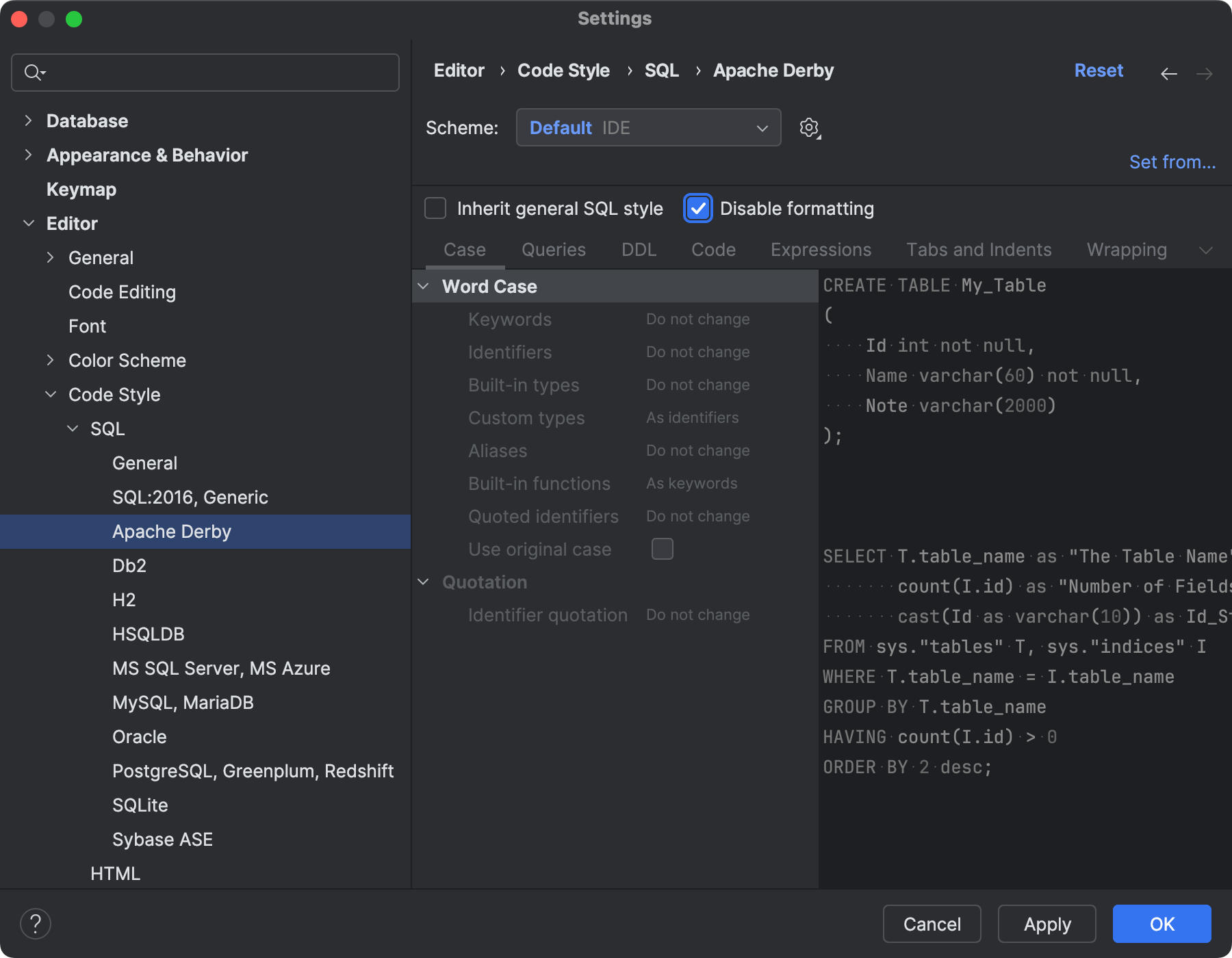Enable Inherit general SQL style
The image size is (1232, 958).
435,208
